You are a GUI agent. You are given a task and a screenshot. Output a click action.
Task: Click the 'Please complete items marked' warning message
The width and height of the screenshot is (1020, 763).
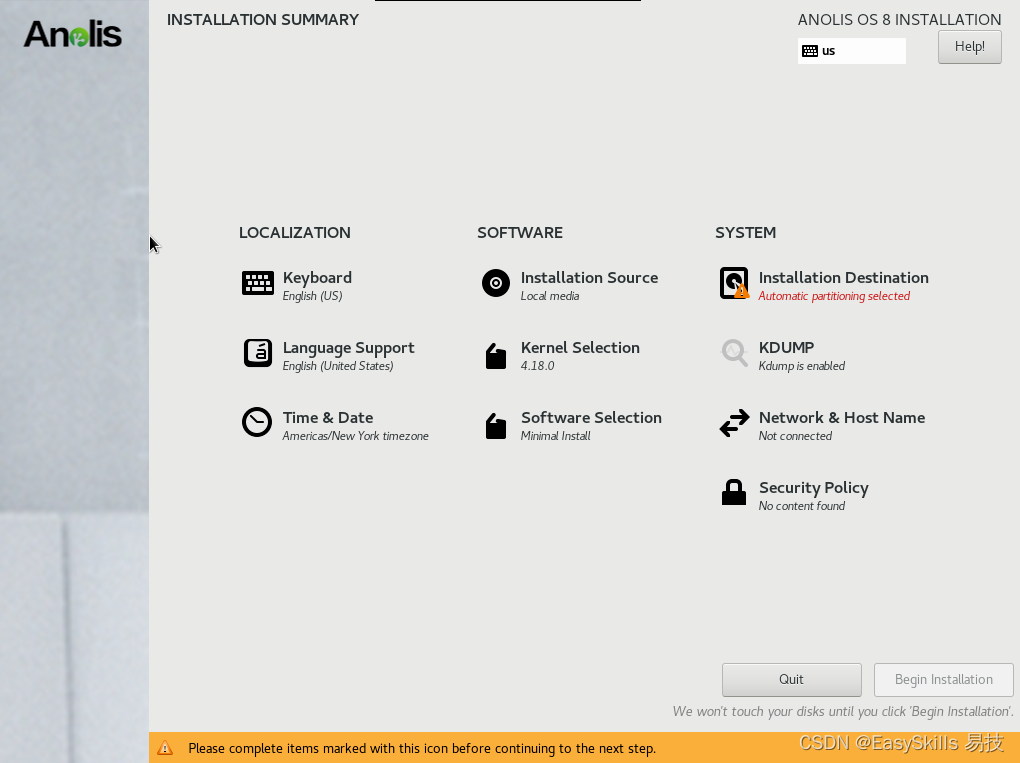422,749
